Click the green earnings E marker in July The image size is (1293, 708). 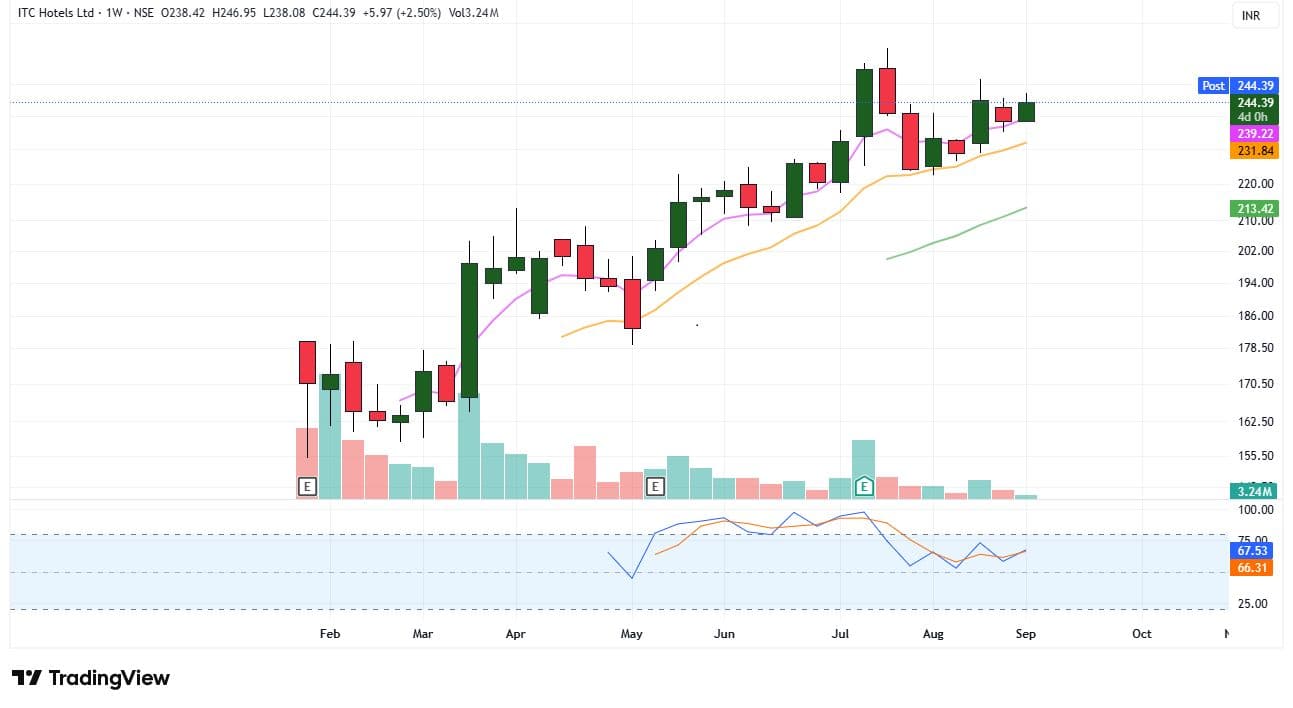[x=864, y=487]
